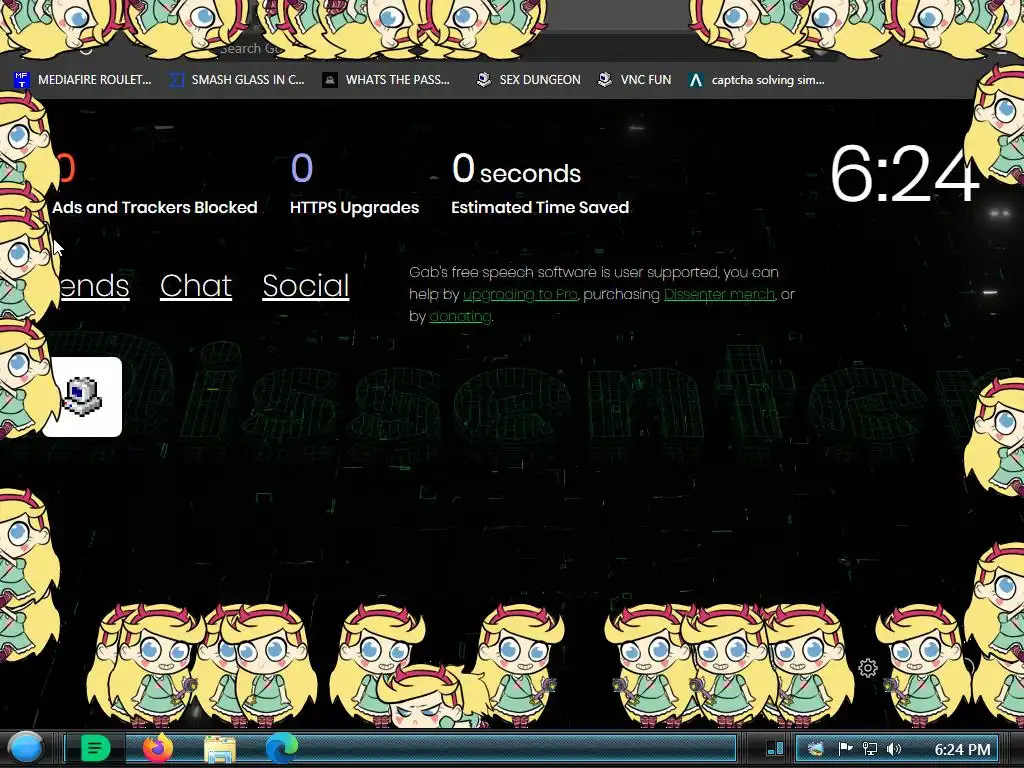Open the volume speaker tray icon
This screenshot has width=1024, height=768.
894,749
